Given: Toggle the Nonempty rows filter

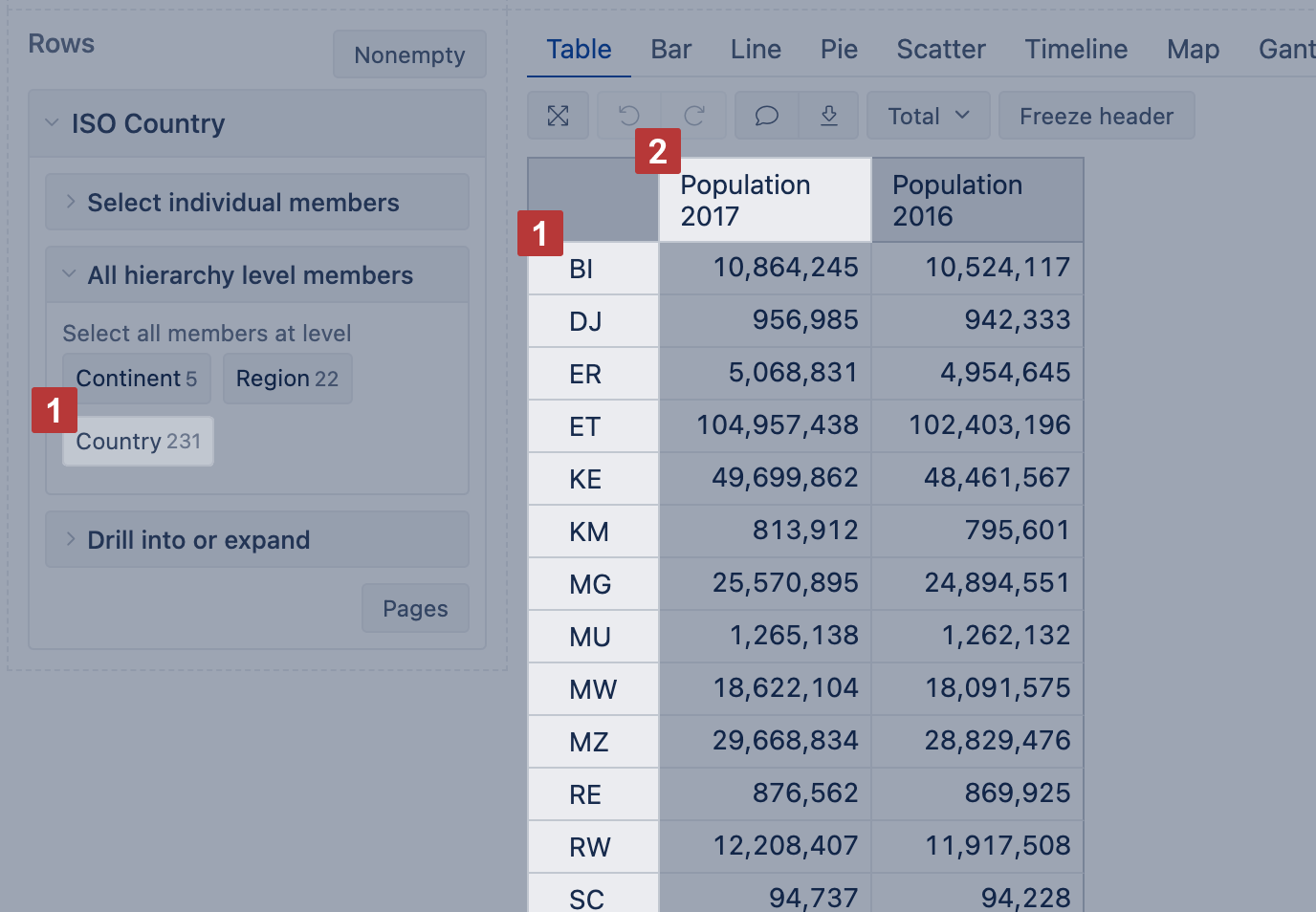Looking at the screenshot, I should point(409,55).
